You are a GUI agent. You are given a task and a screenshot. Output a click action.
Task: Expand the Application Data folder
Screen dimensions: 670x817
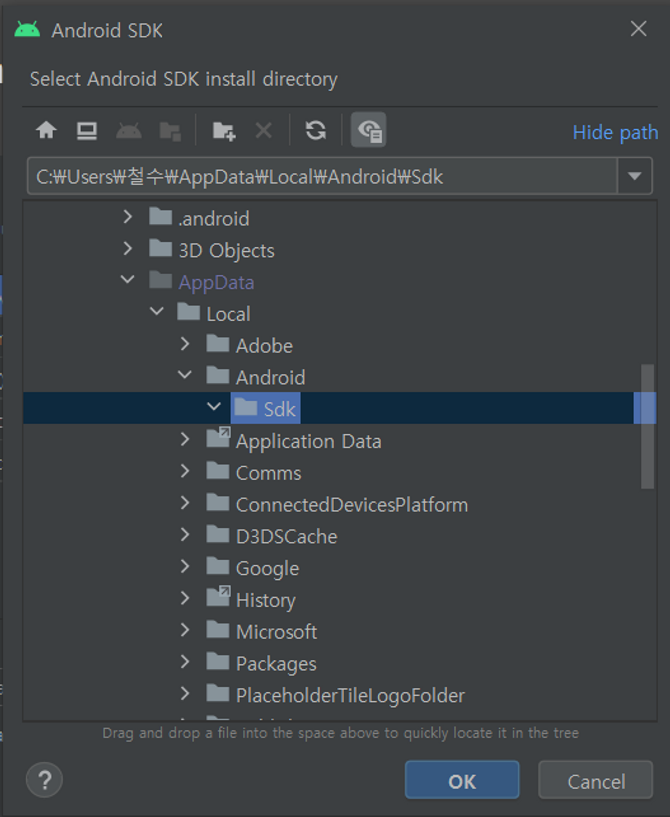coord(185,439)
